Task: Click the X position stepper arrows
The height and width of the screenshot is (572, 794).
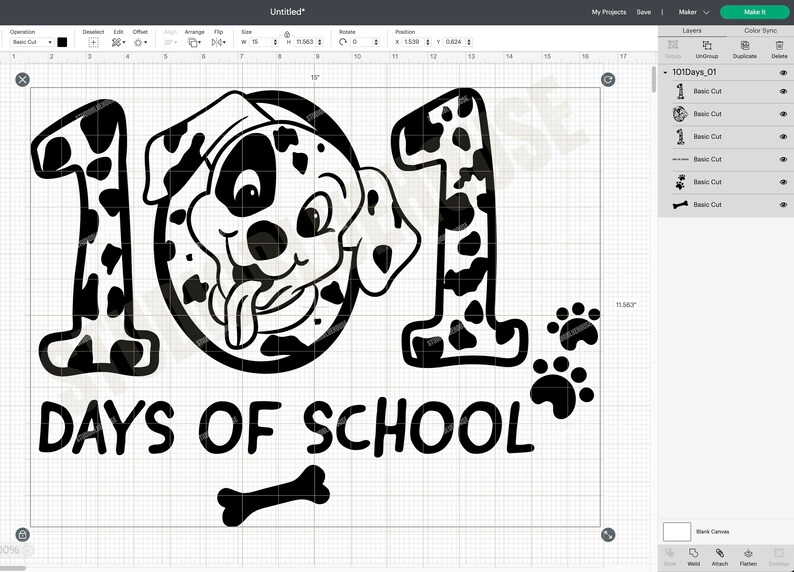Action: [x=427, y=43]
